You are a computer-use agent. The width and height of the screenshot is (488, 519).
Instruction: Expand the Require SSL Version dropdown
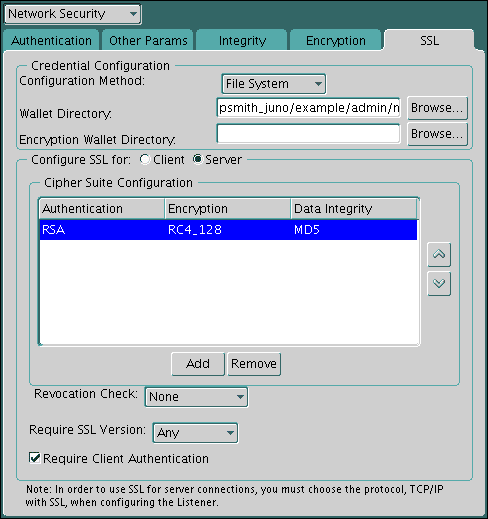[195, 433]
